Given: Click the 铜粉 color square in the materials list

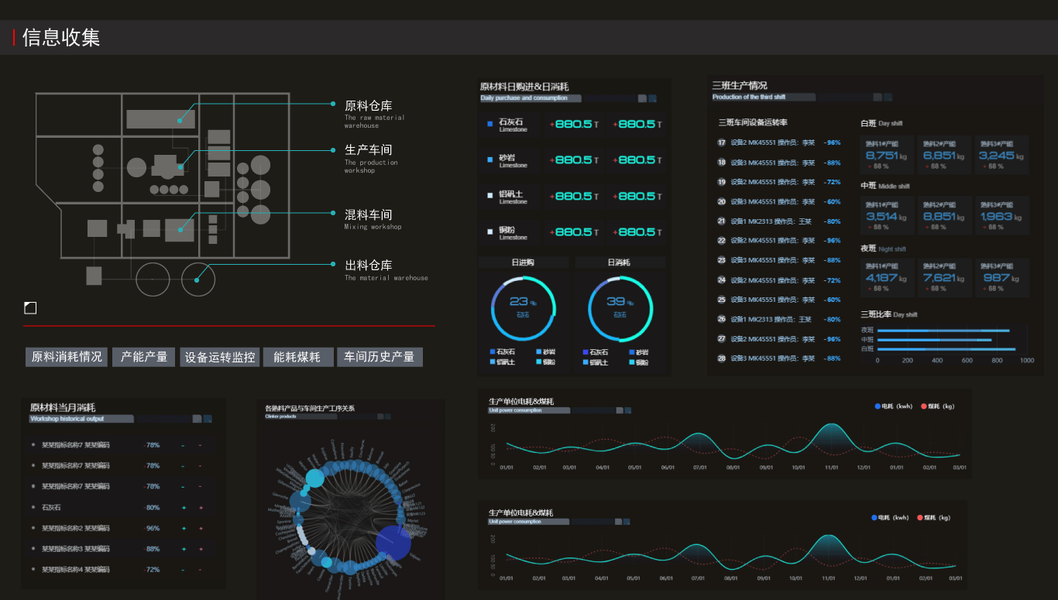Looking at the screenshot, I should tap(490, 231).
